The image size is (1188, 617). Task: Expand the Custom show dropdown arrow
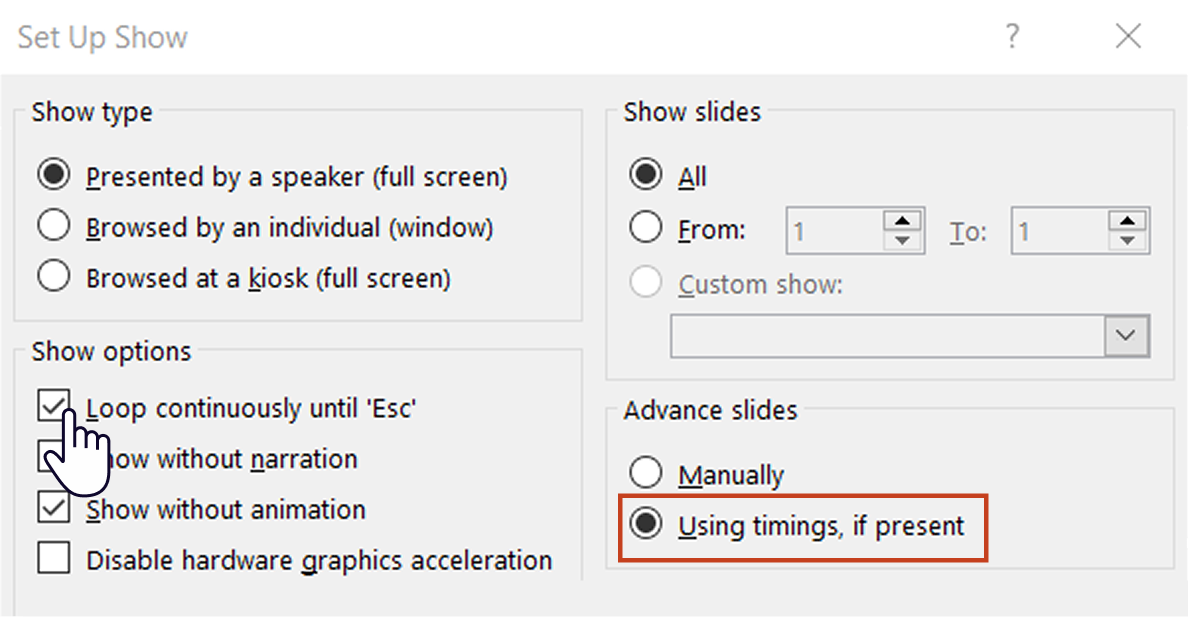click(1126, 336)
